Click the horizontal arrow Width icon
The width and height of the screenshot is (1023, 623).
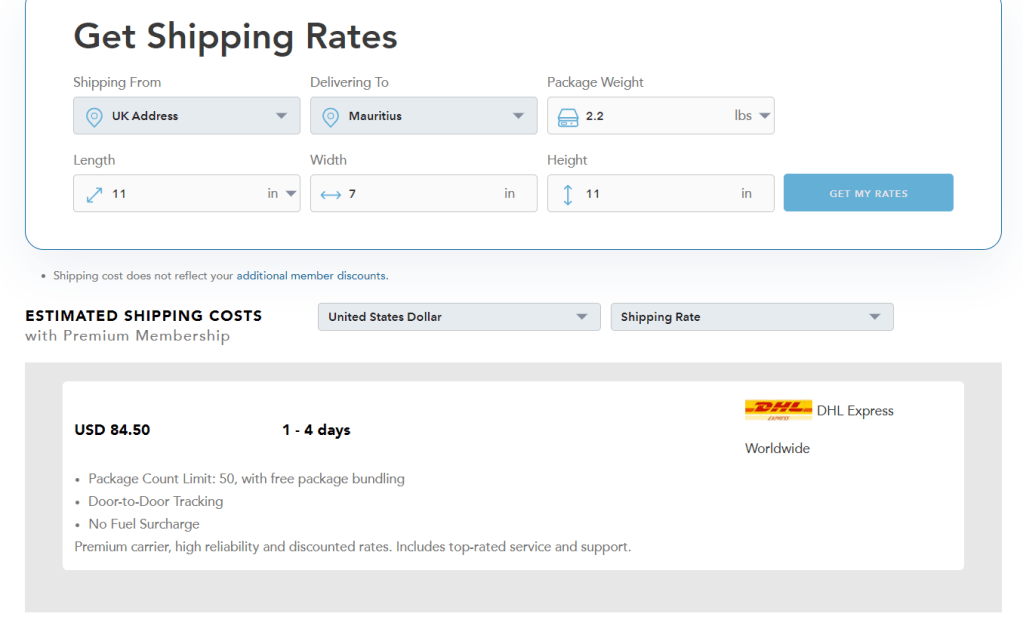point(331,194)
